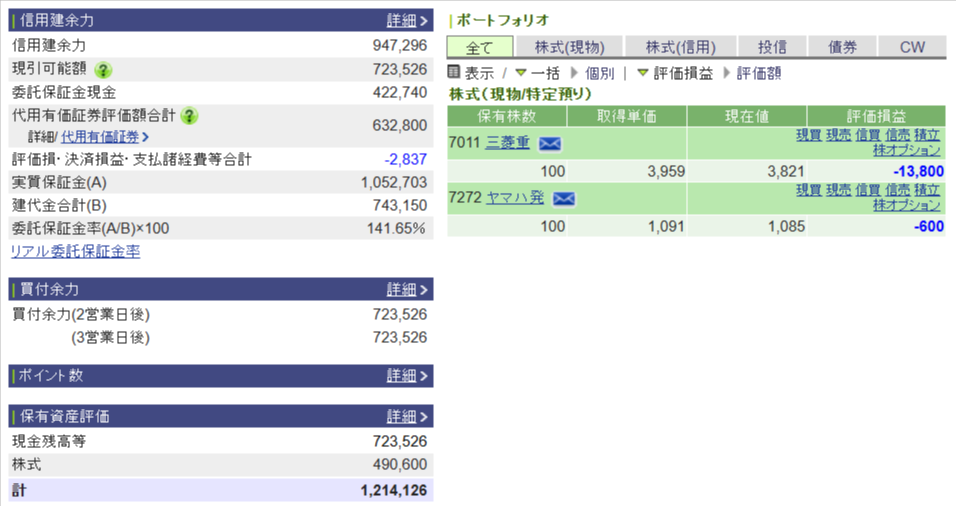
Task: Switch to CW tab
Action: tap(912, 47)
